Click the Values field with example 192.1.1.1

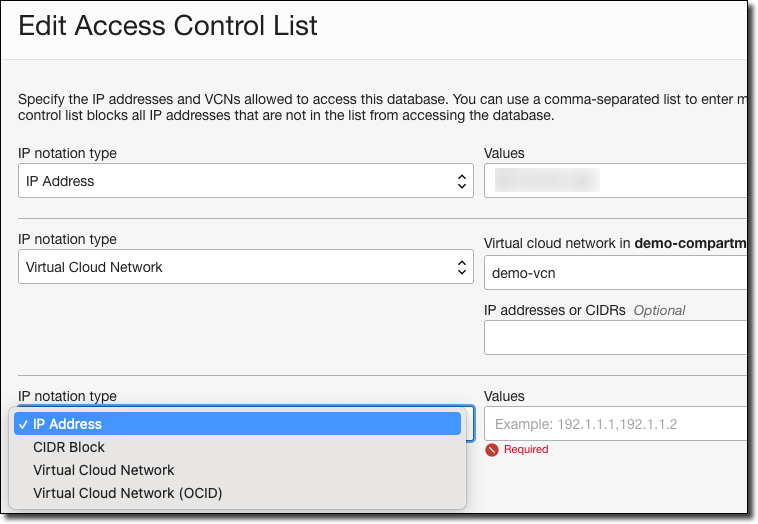pyautogui.click(x=616, y=424)
